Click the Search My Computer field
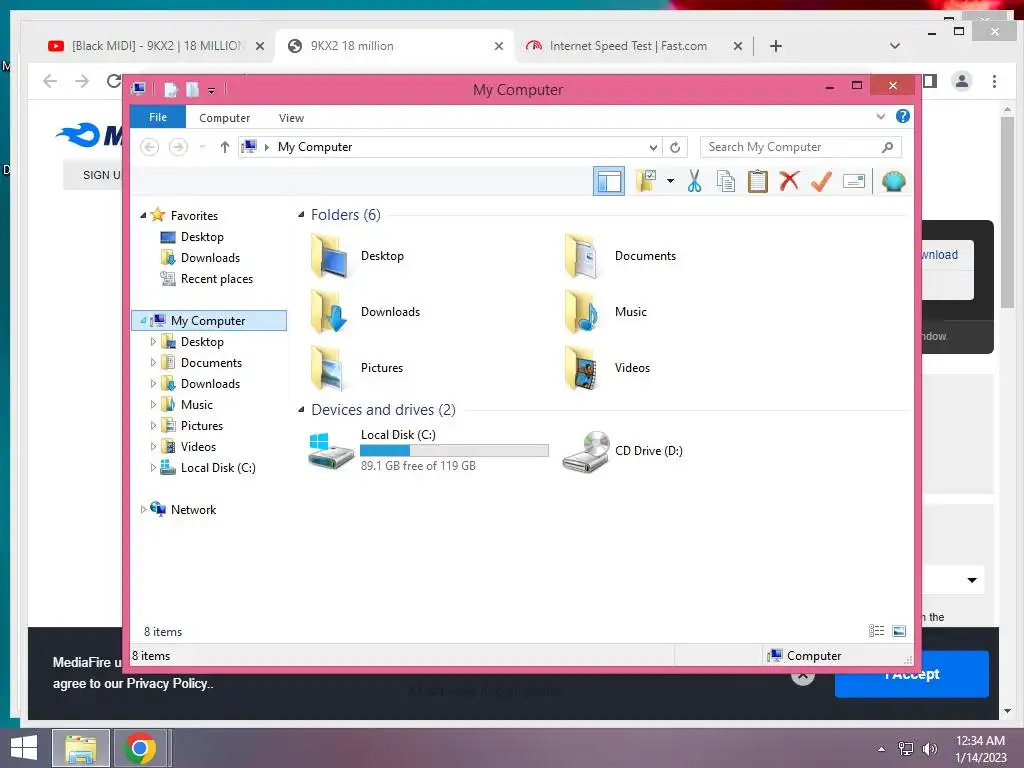This screenshot has width=1024, height=768. pos(801,147)
